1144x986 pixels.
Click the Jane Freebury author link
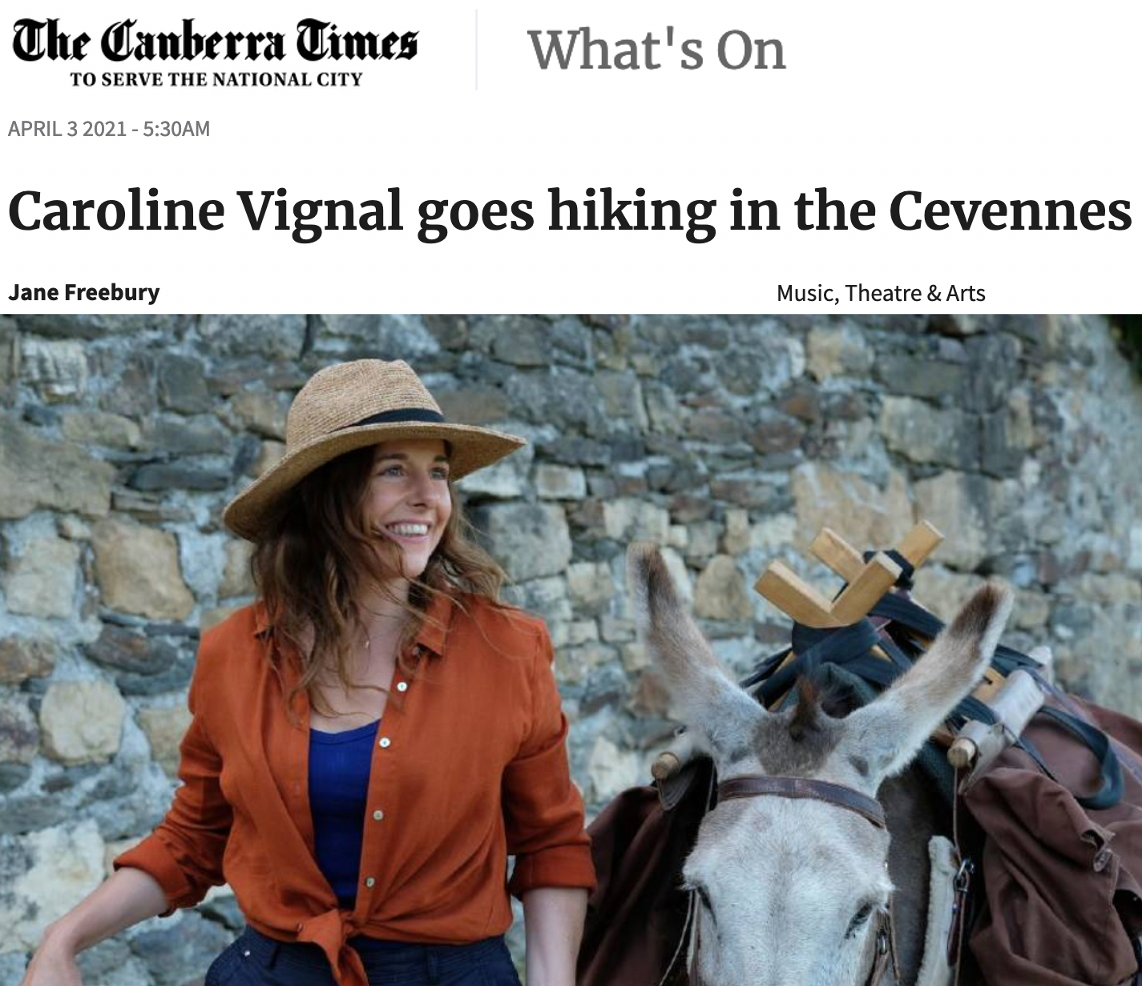[84, 292]
